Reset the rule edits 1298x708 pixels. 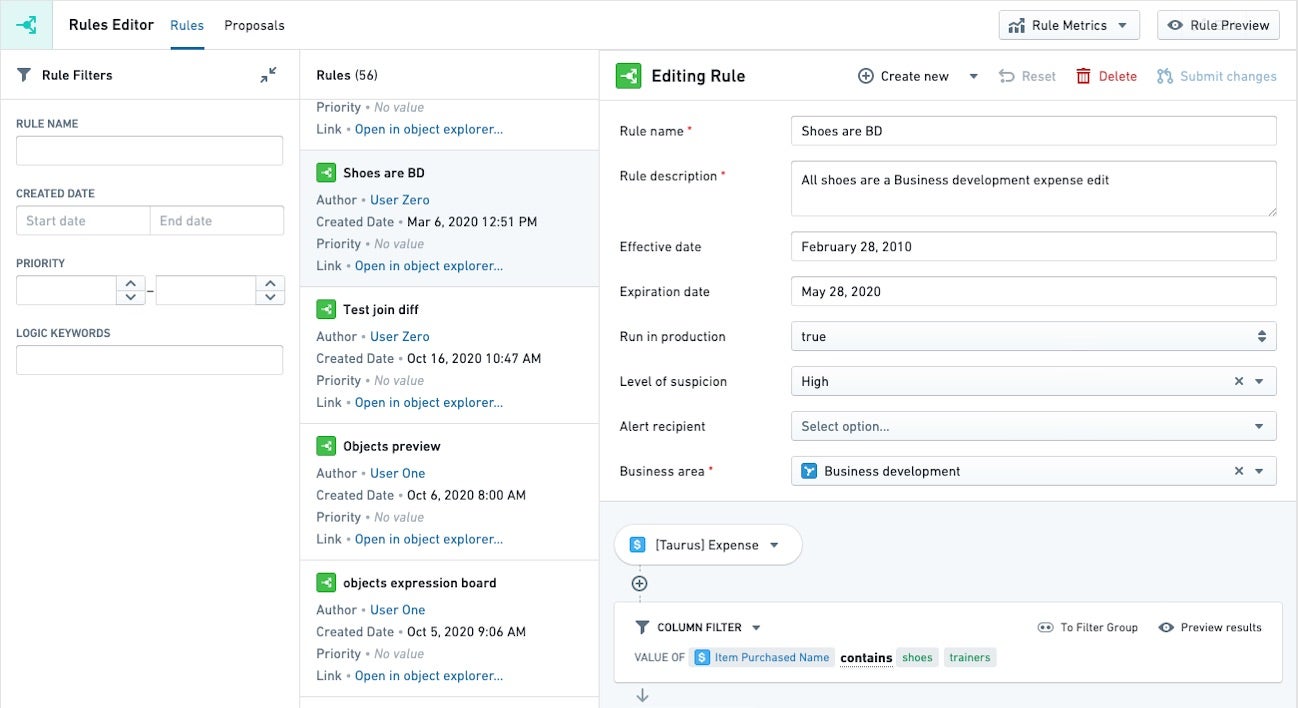click(x=1027, y=76)
